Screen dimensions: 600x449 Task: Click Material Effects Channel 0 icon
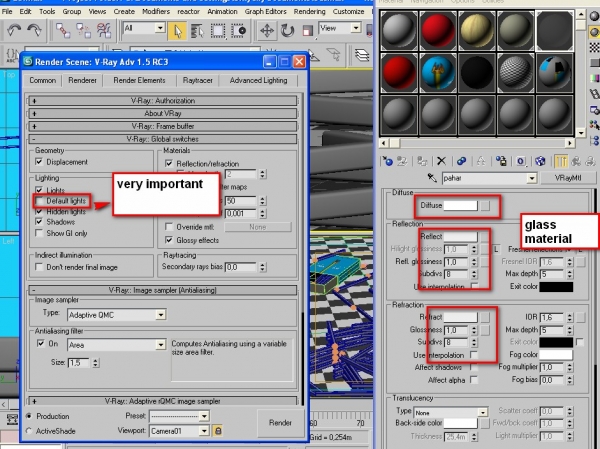(x=520, y=161)
